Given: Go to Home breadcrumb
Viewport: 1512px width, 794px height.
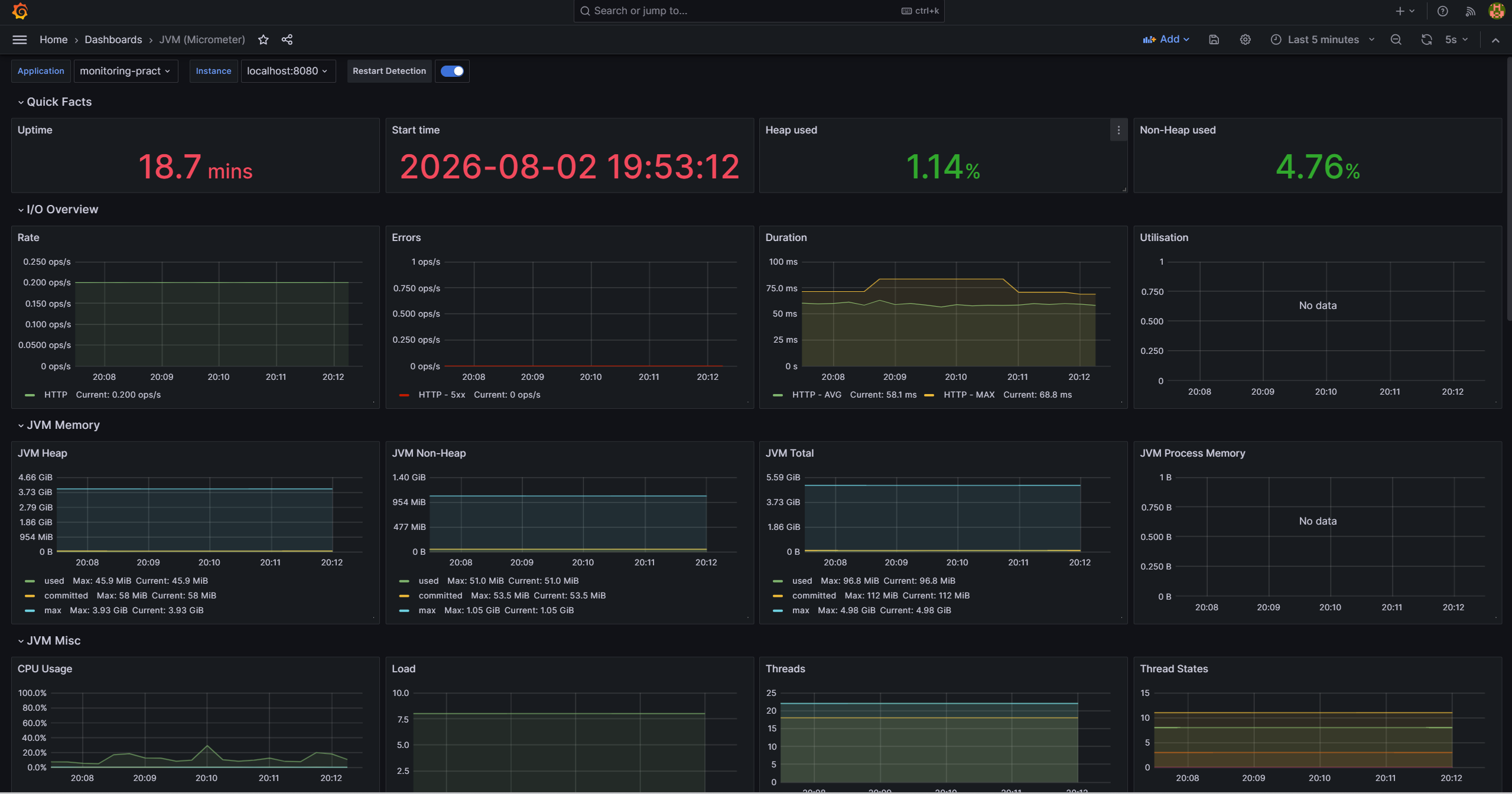Looking at the screenshot, I should 53,40.
